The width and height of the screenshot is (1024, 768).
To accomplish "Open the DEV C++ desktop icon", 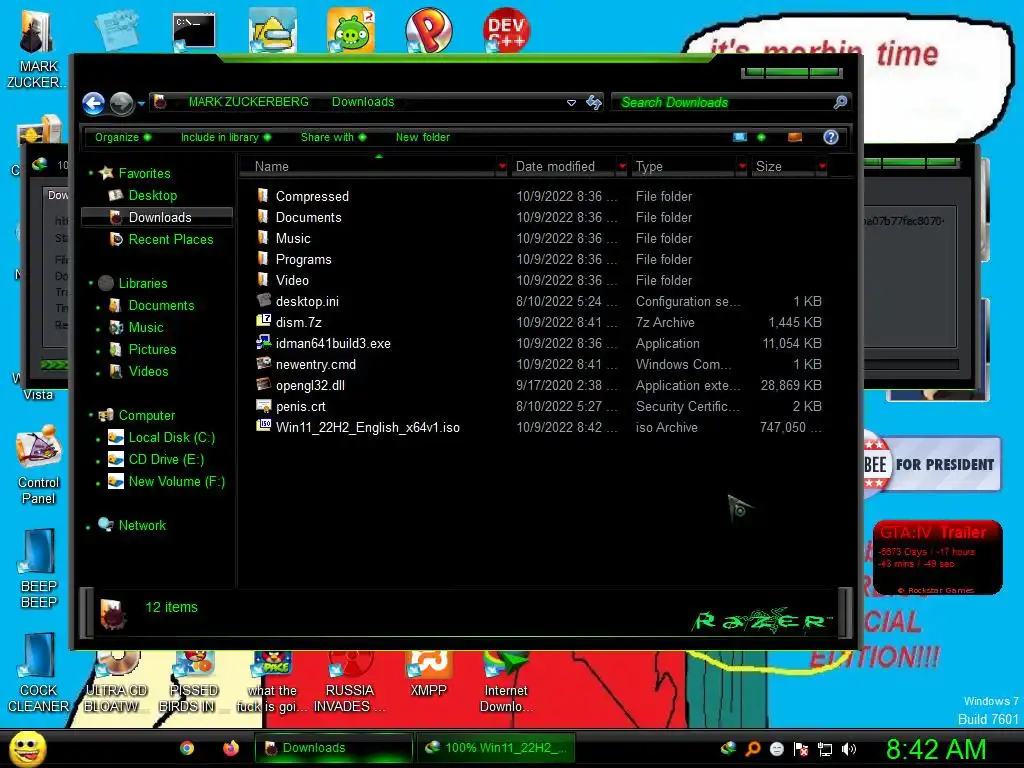I will point(506,30).
